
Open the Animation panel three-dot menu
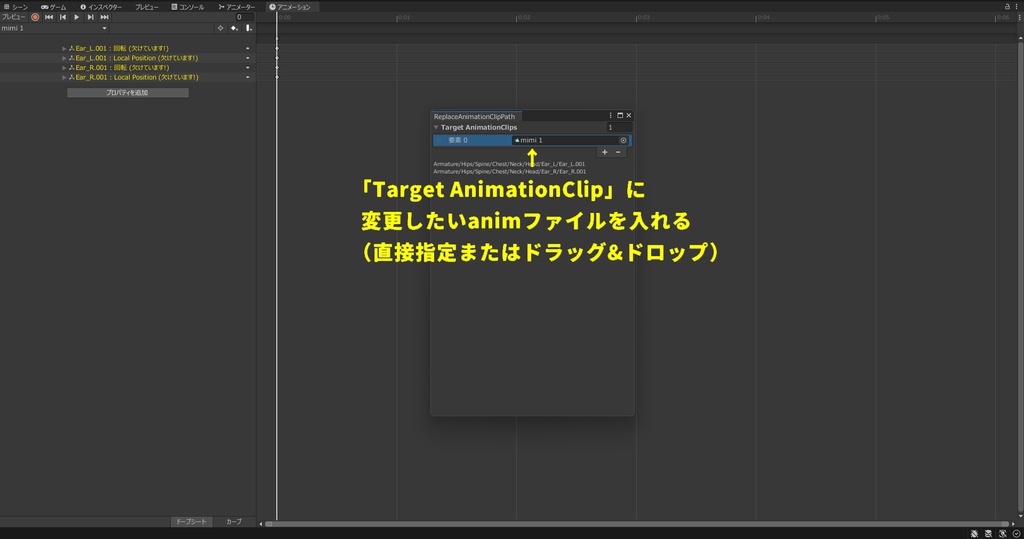click(x=1016, y=7)
